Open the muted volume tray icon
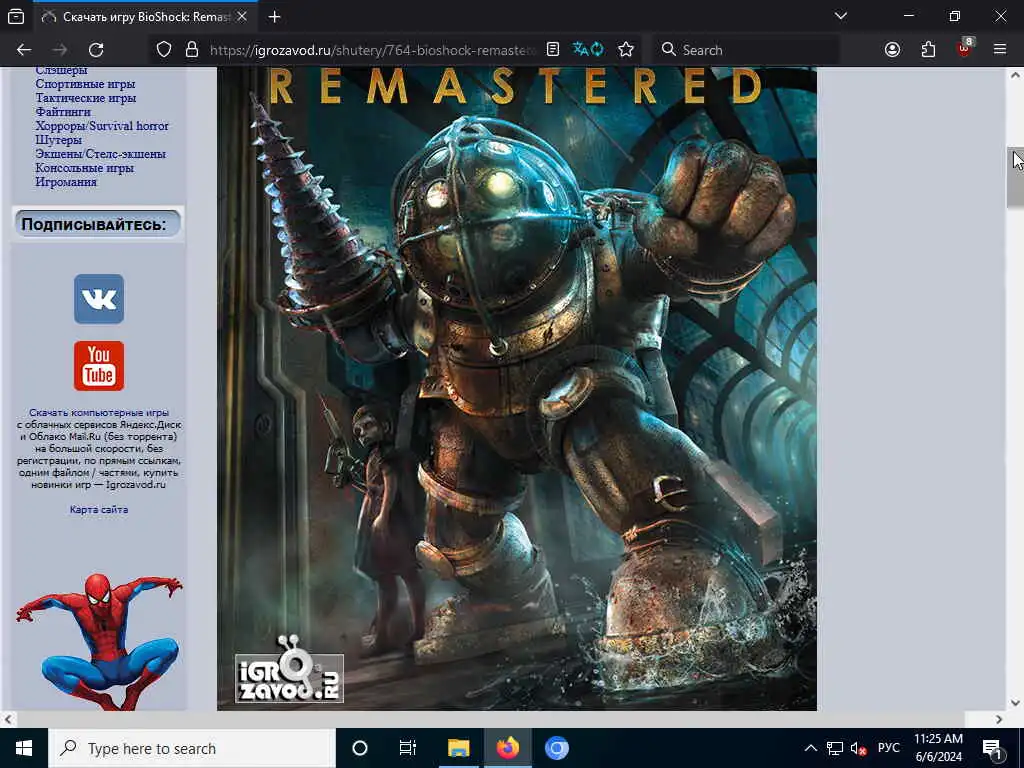Image resolution: width=1024 pixels, height=768 pixels. tap(858, 748)
